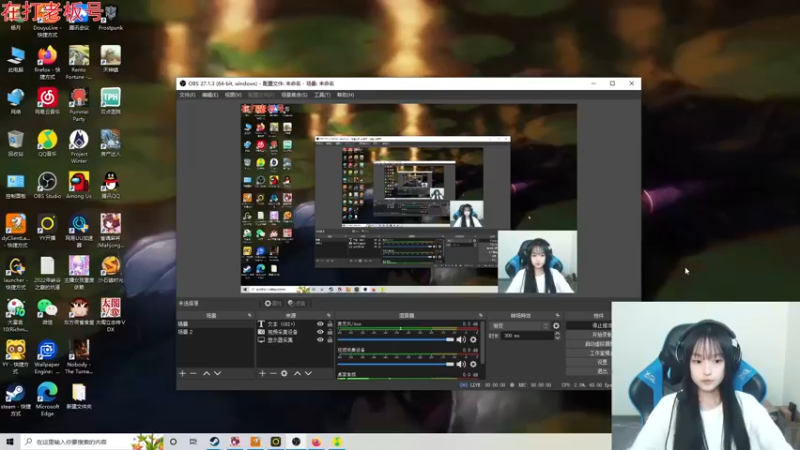Open the Among Us desktop icon

[x=79, y=186]
